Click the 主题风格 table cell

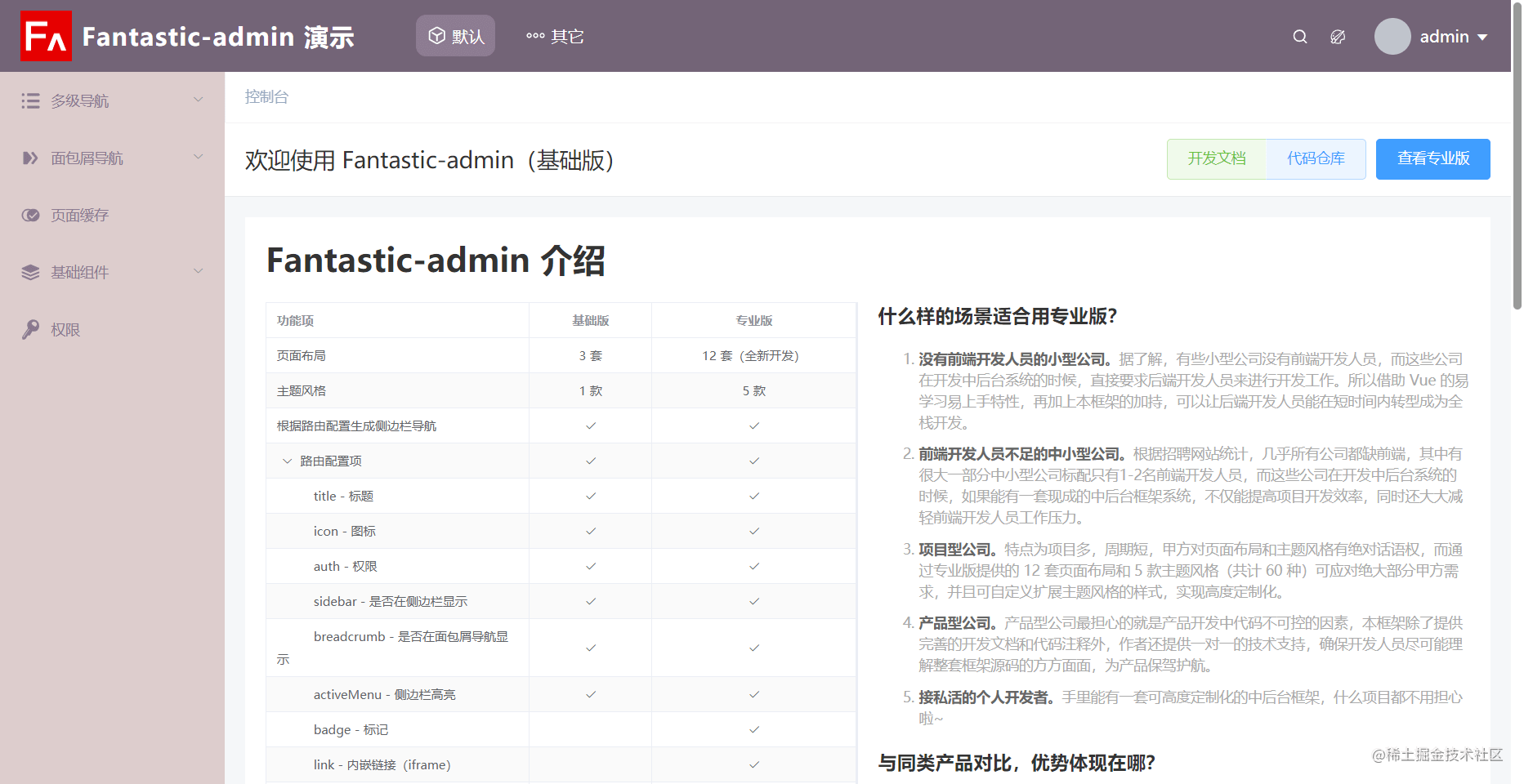[x=398, y=390]
